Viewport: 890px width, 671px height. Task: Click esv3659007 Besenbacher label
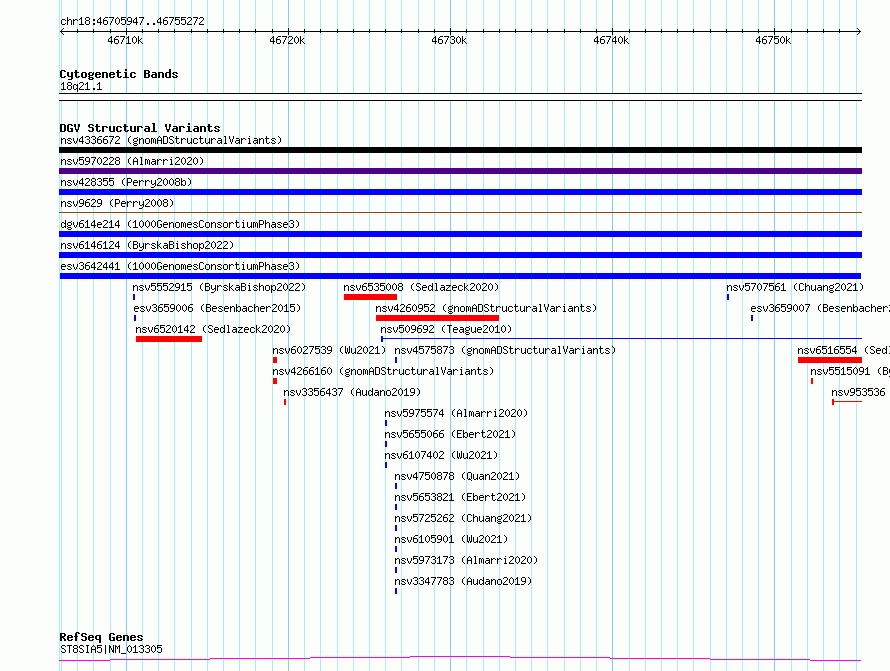pyautogui.click(x=820, y=308)
